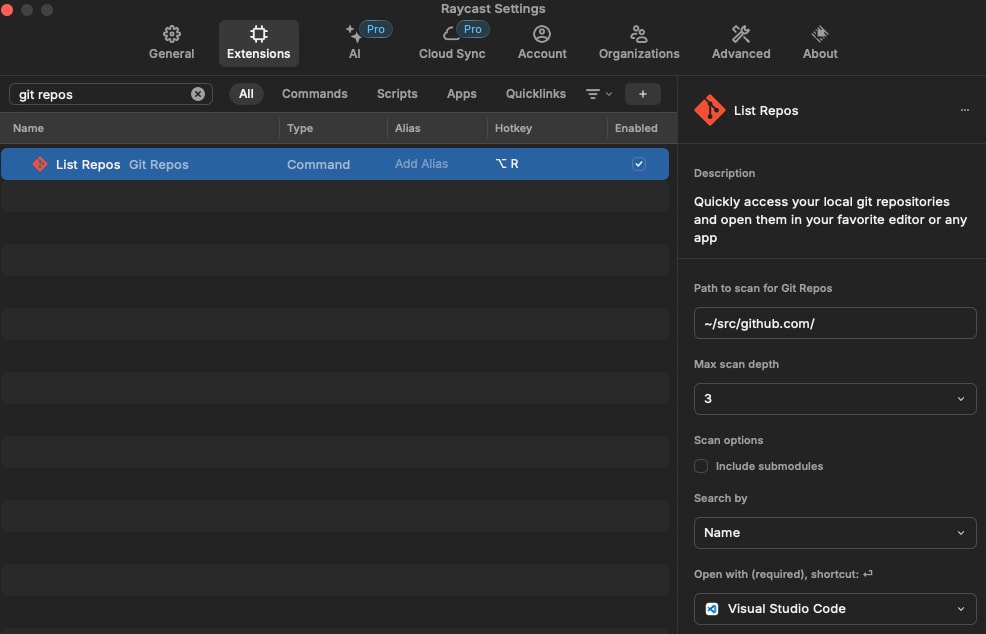Open the filter options dropdown
This screenshot has width=986, height=634.
point(599,94)
